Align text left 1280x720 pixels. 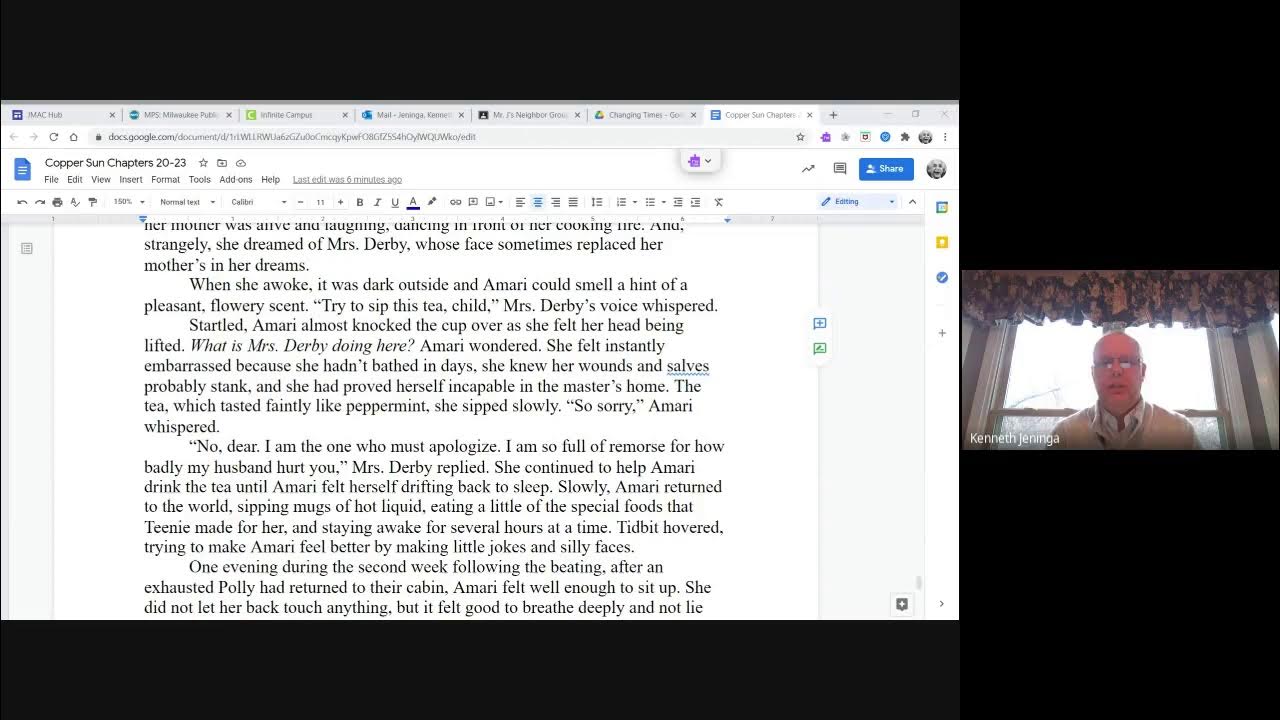click(520, 202)
